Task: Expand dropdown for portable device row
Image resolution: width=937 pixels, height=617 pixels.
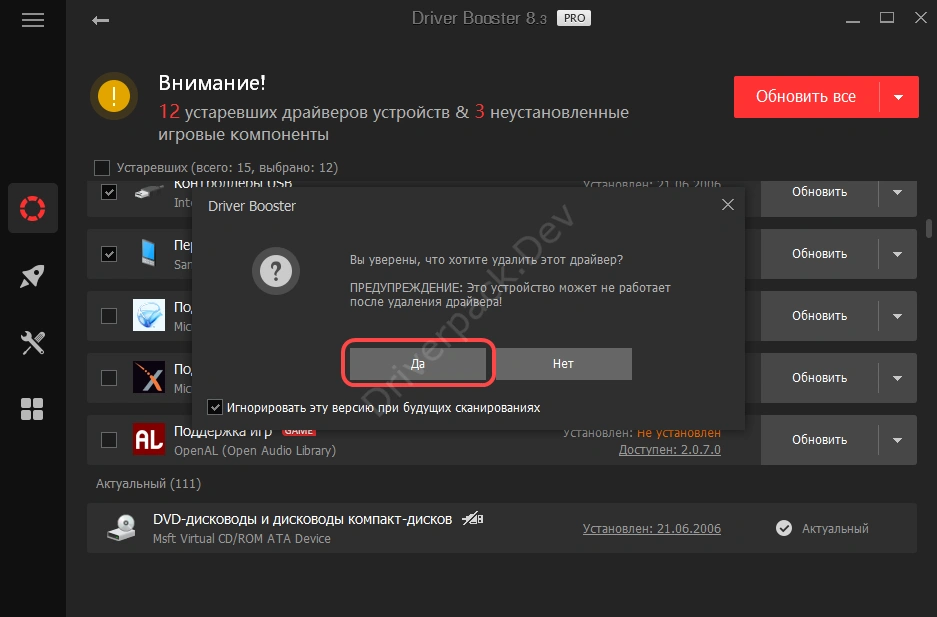Action: tap(898, 254)
